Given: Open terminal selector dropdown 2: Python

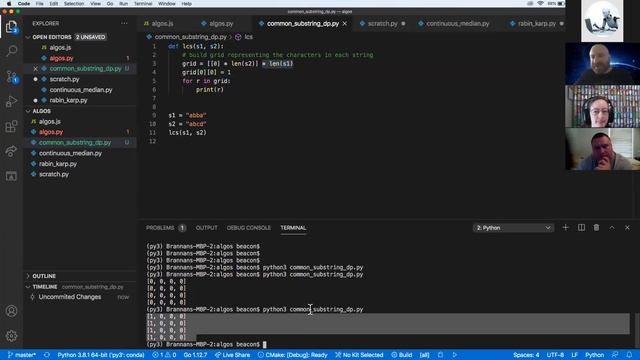Looking at the screenshot, I should tap(513, 228).
